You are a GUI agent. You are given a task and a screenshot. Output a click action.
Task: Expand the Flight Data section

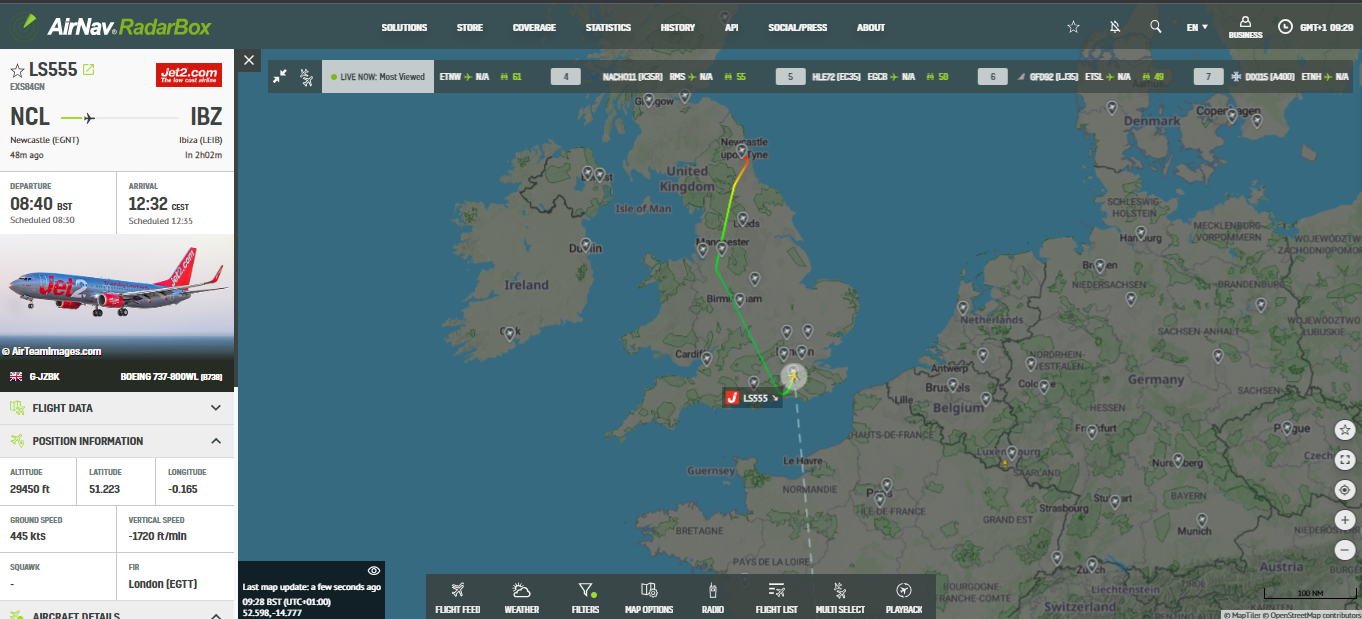pyautogui.click(x=117, y=408)
